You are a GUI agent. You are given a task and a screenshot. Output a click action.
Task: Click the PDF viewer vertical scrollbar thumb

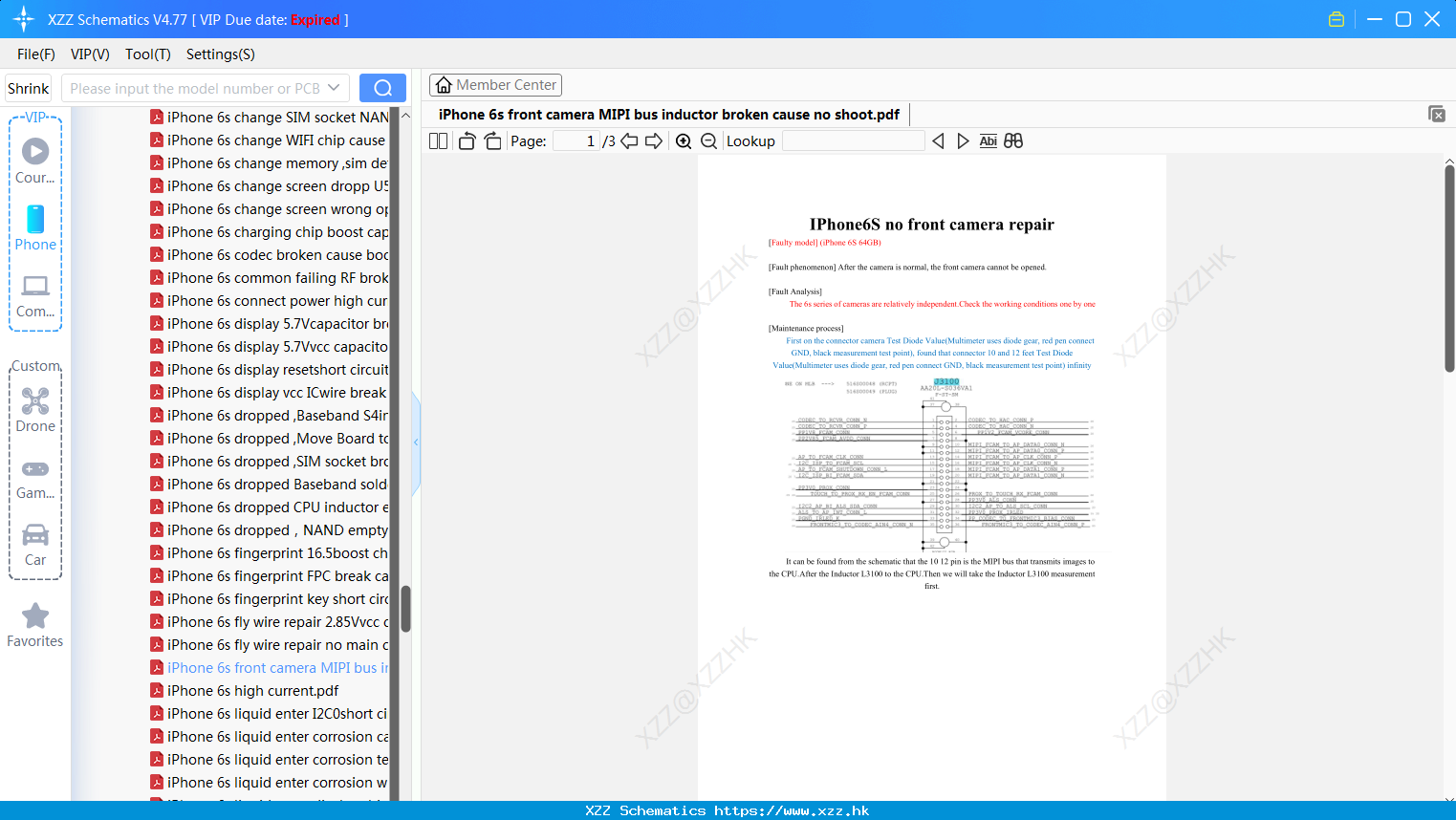pyautogui.click(x=1449, y=269)
